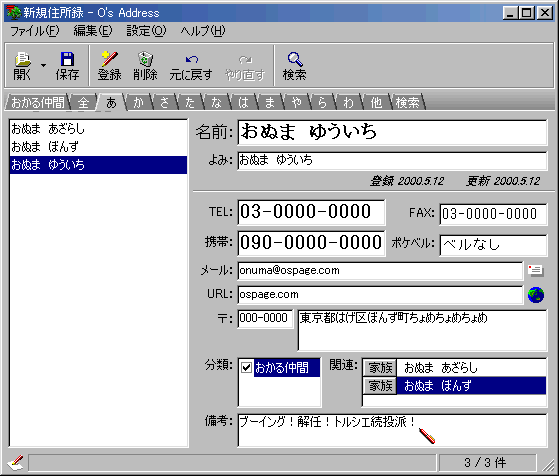This screenshot has width=559, height=476.
Task: Click the 備考 notes text field
Action: [x=392, y=430]
